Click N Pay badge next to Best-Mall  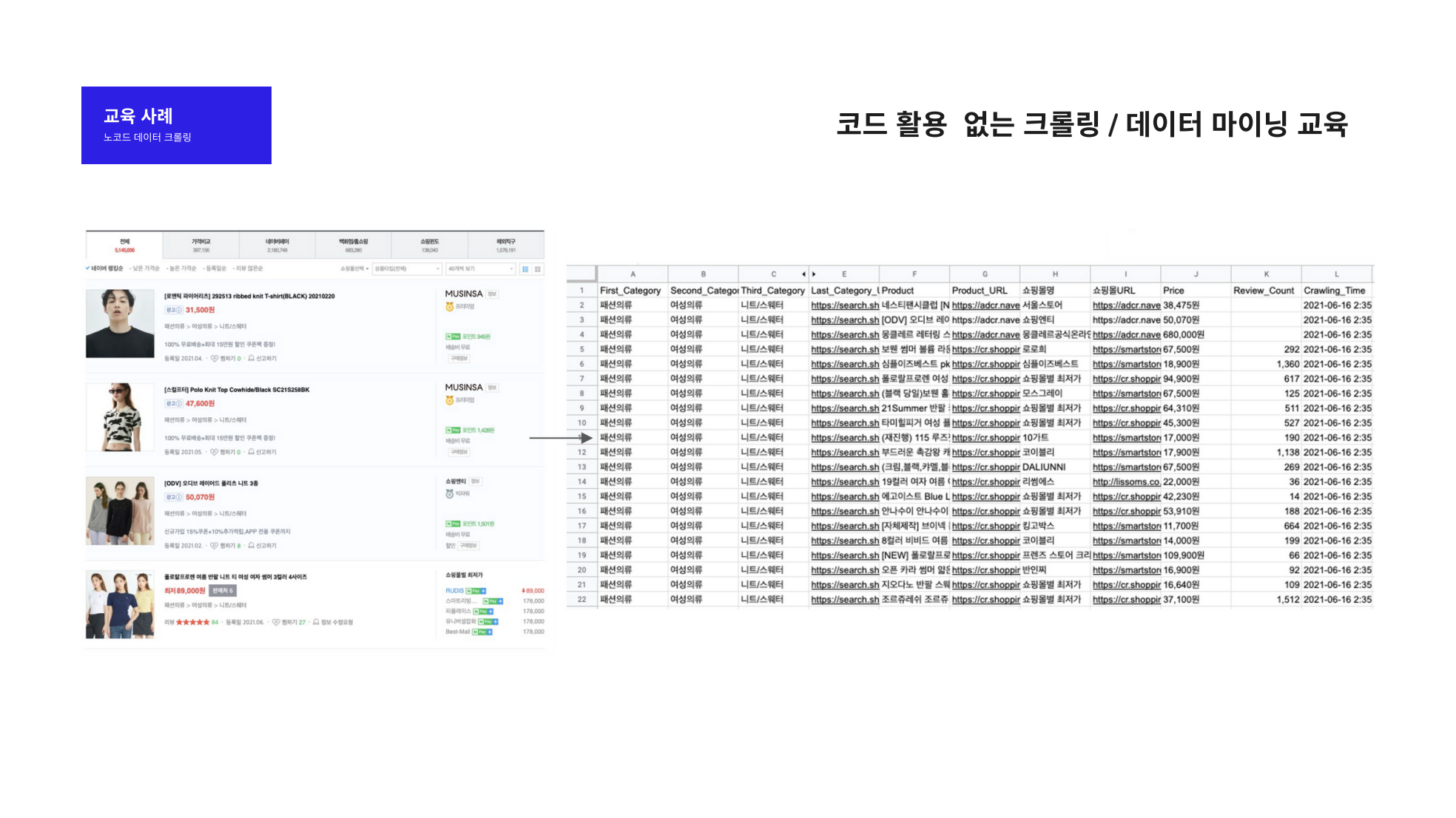point(483,632)
